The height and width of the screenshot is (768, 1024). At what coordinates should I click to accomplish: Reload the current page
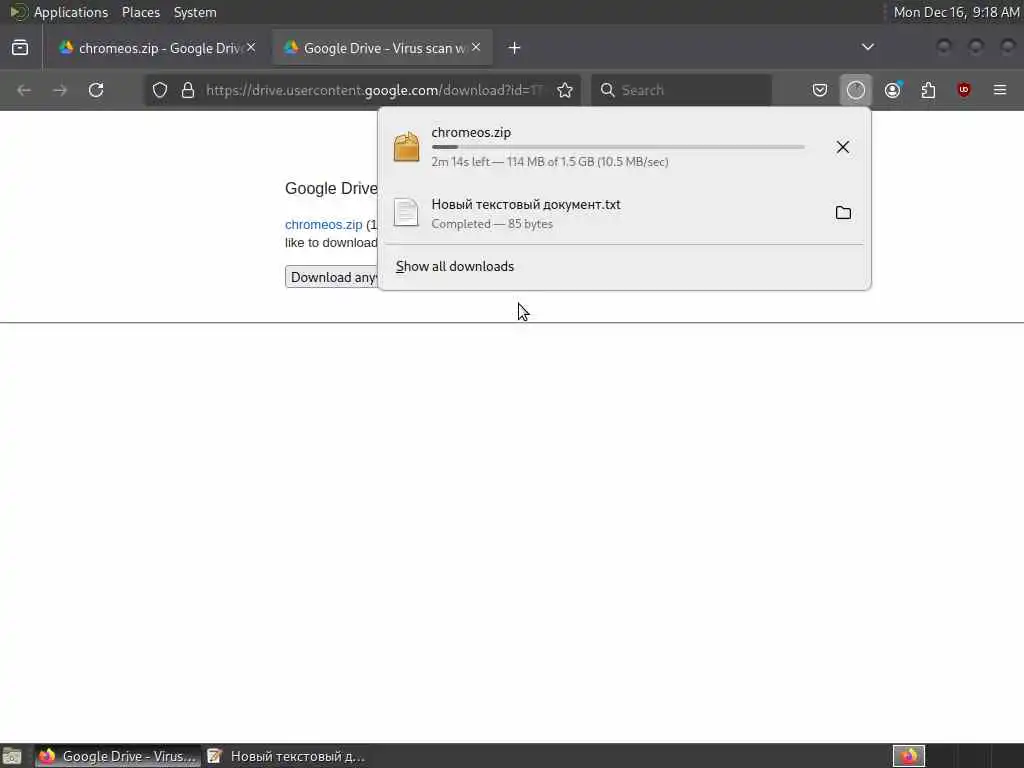coord(96,90)
